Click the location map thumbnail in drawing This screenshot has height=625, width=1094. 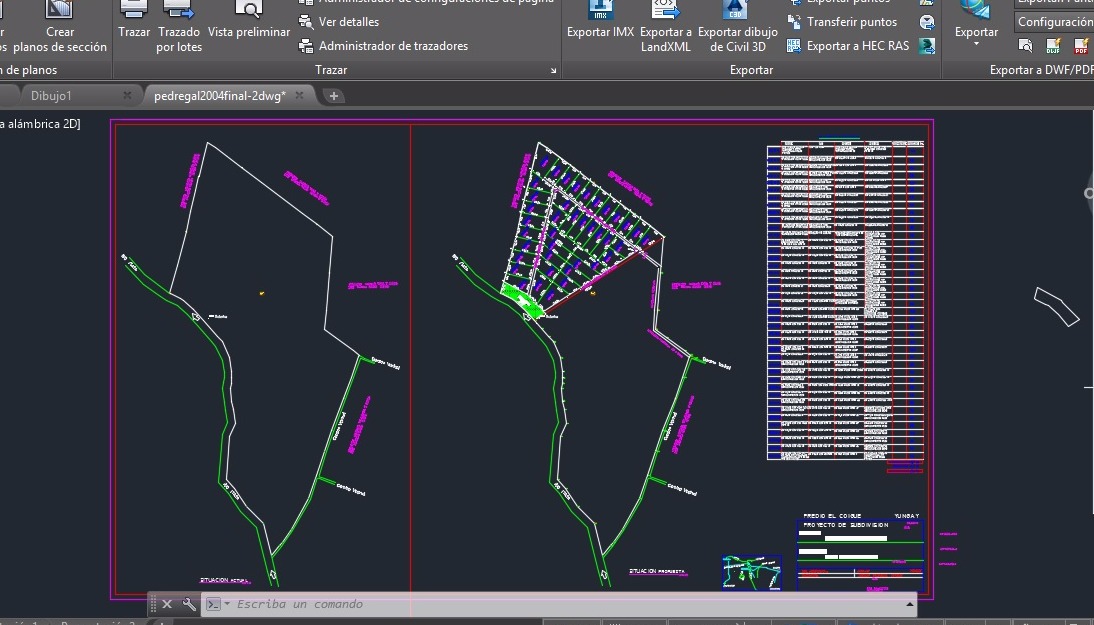(751, 573)
